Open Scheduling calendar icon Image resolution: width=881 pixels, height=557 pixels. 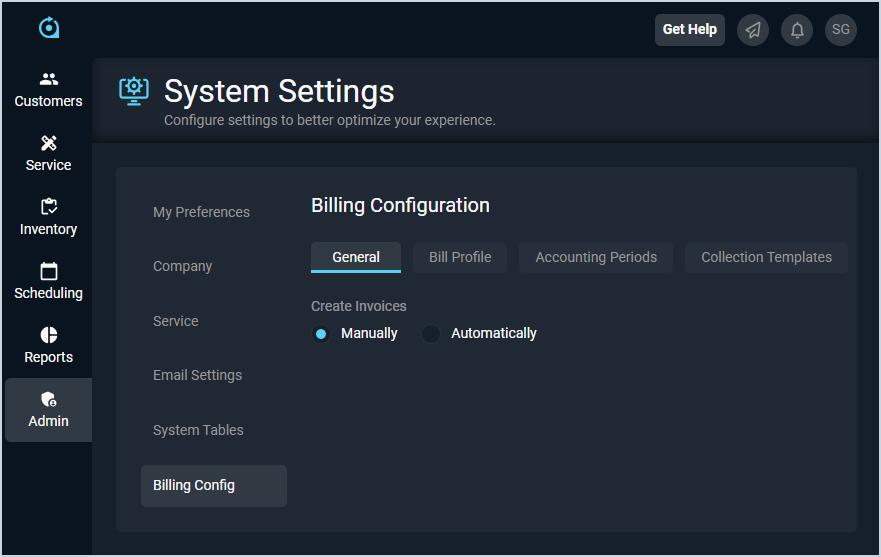(x=48, y=271)
